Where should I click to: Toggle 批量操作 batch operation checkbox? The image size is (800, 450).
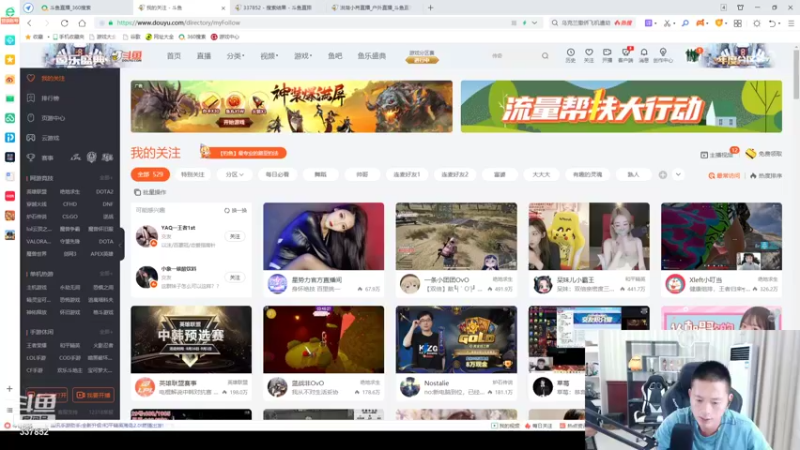[150, 192]
